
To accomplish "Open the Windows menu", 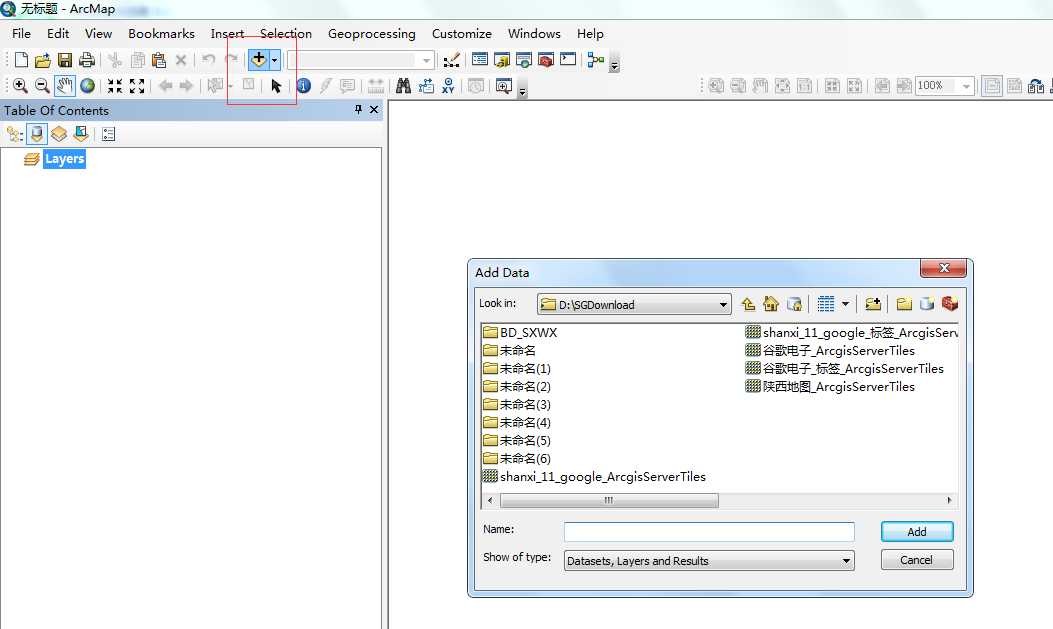I will (534, 34).
